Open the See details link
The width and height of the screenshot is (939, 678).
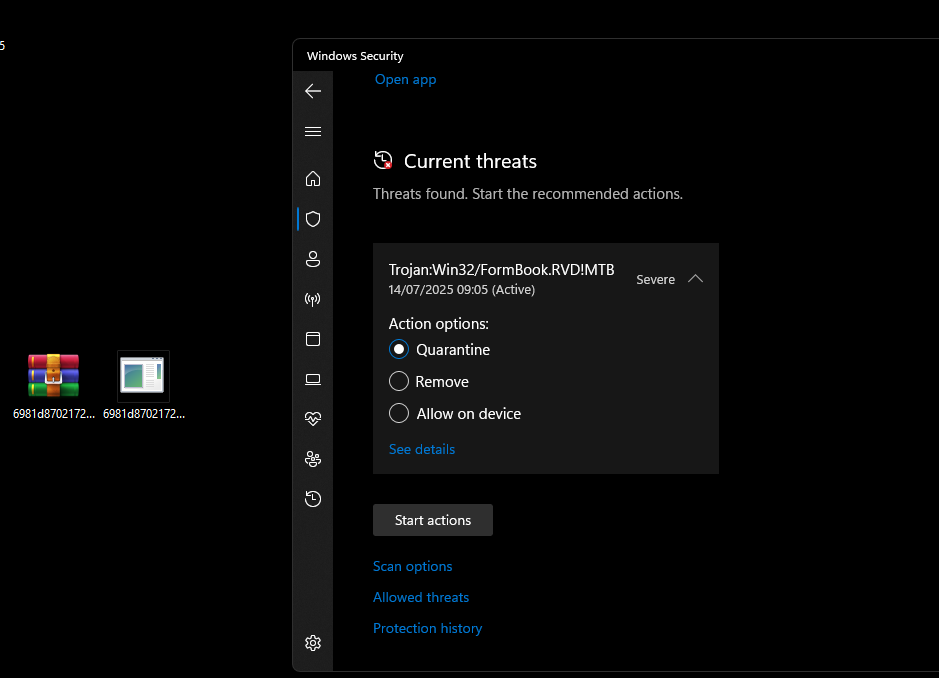[422, 449]
